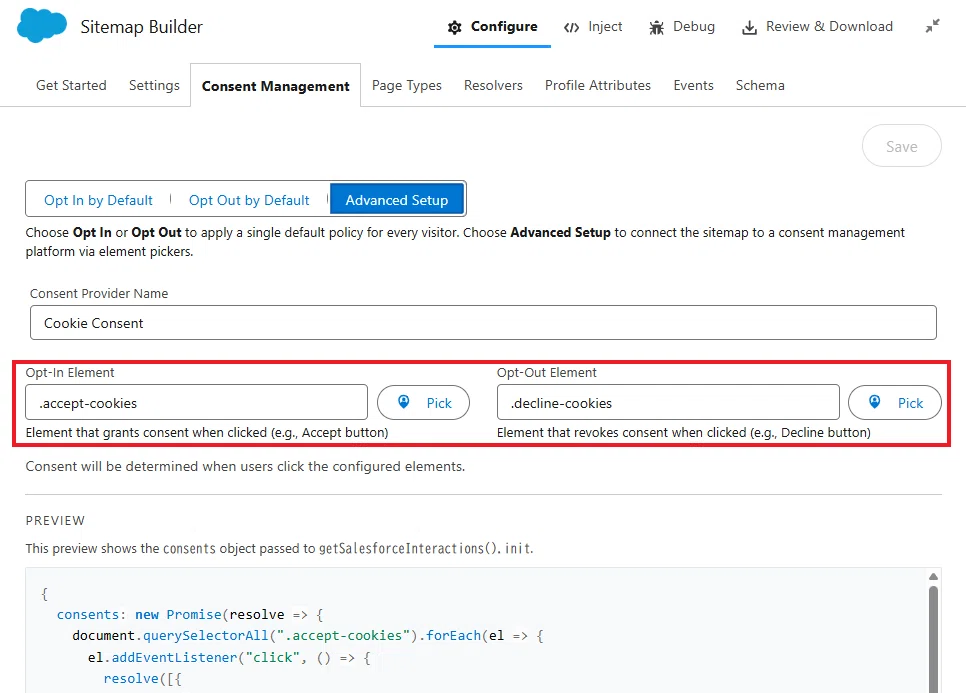Click the Sitemap Builder title

(x=141, y=26)
